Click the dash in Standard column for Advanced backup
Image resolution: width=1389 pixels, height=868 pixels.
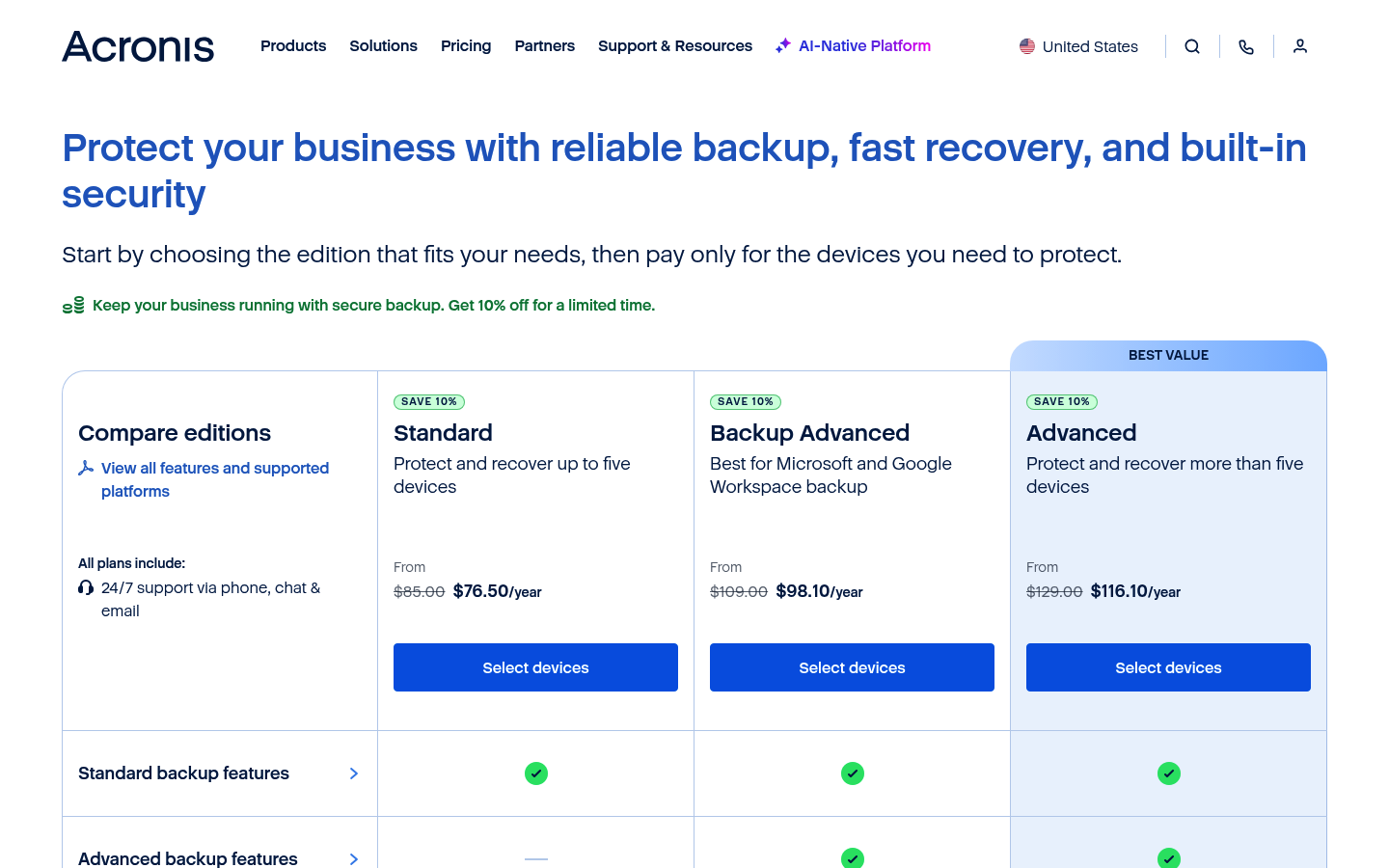click(x=536, y=858)
